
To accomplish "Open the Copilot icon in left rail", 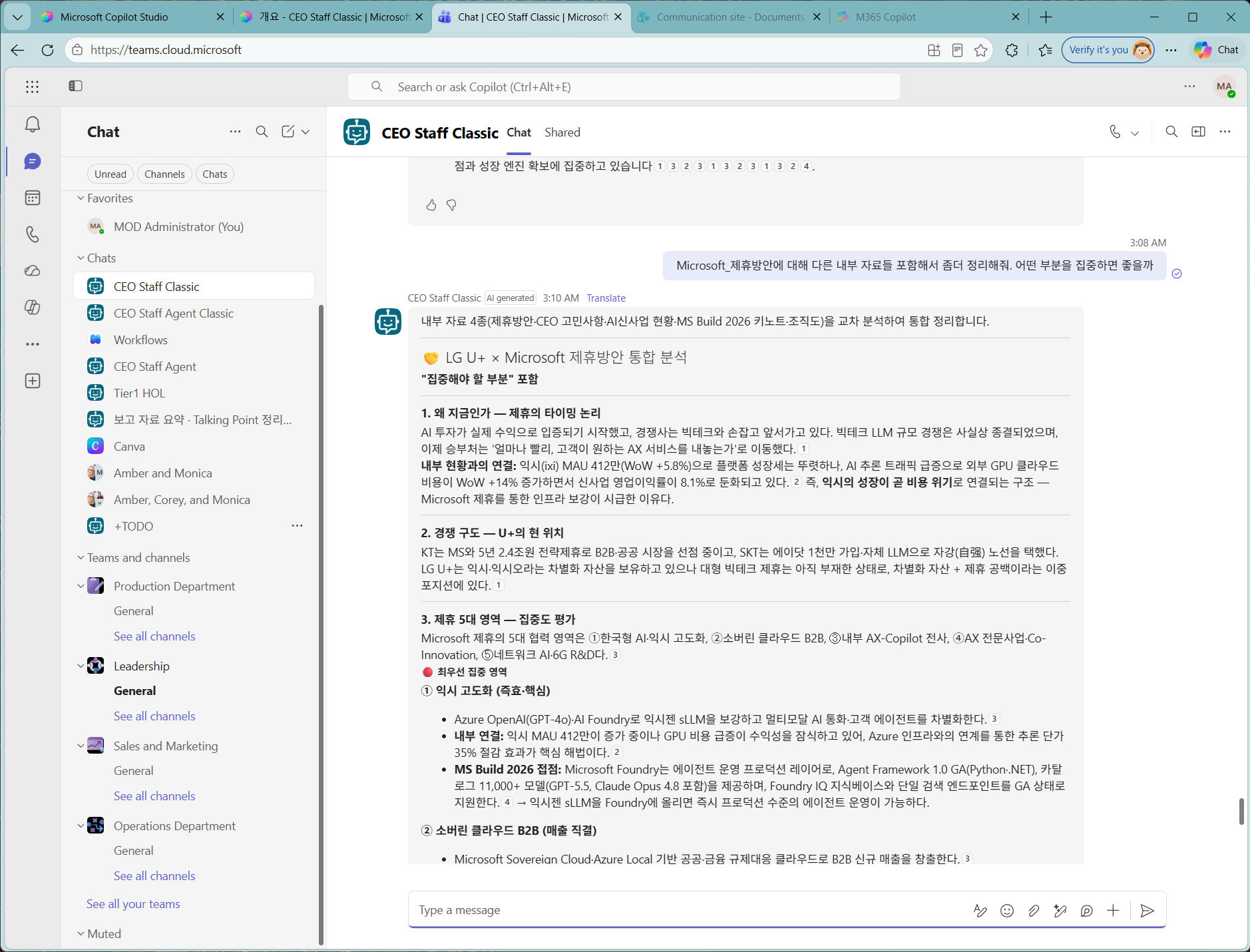I will 32,308.
